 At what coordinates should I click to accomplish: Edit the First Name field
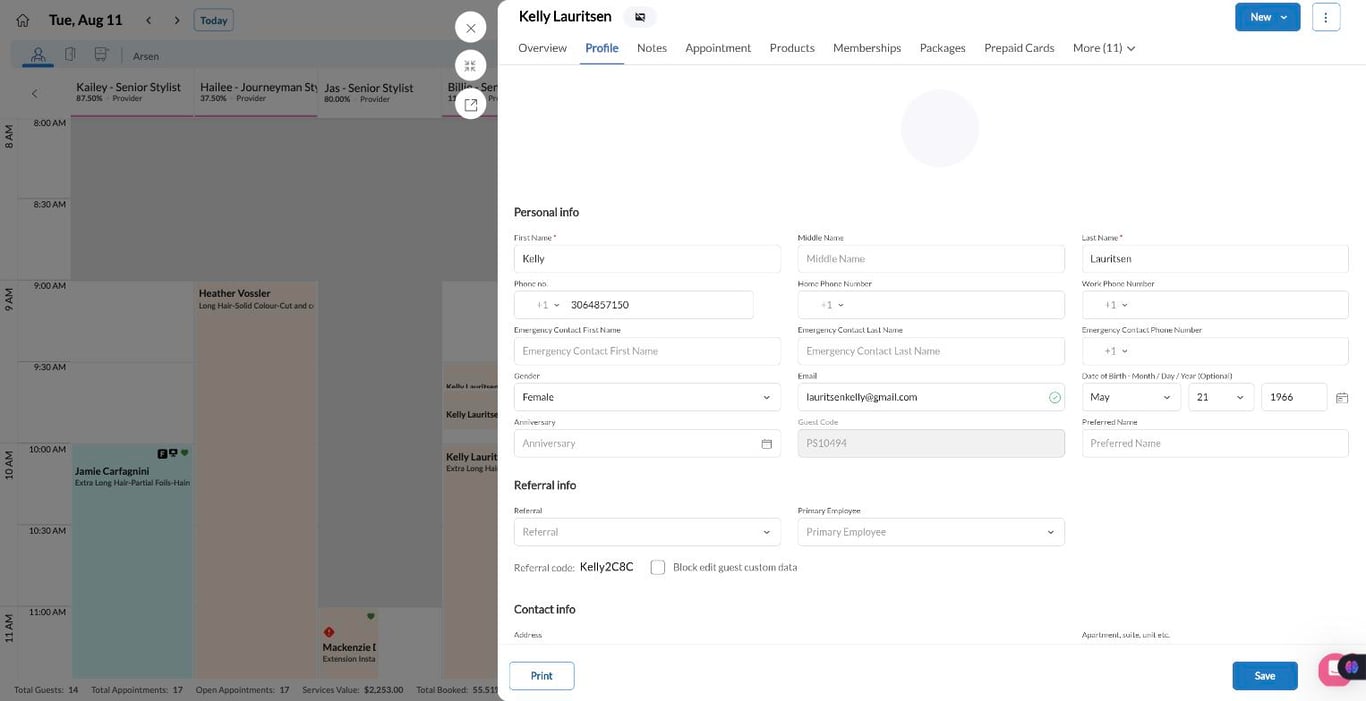tap(647, 259)
